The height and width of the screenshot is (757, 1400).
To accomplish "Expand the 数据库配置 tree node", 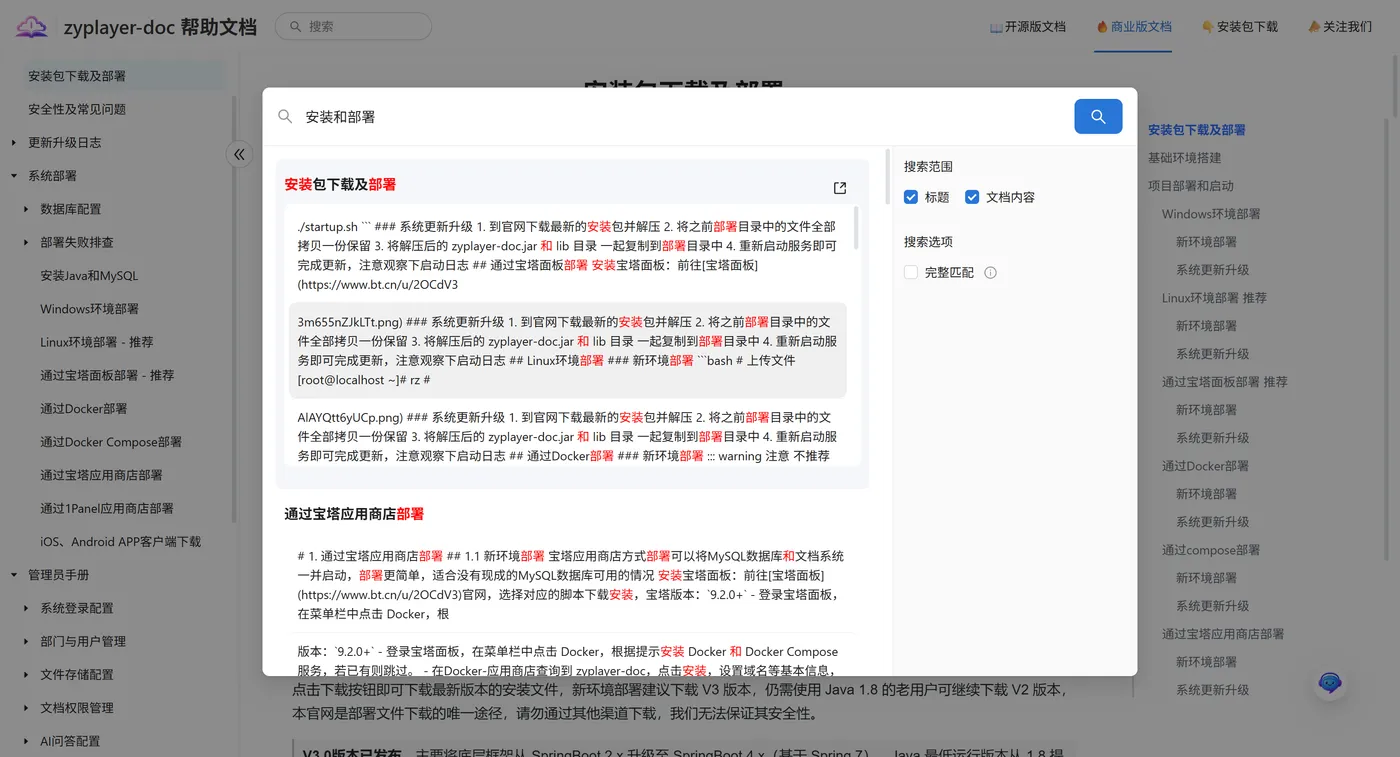I will 26,209.
